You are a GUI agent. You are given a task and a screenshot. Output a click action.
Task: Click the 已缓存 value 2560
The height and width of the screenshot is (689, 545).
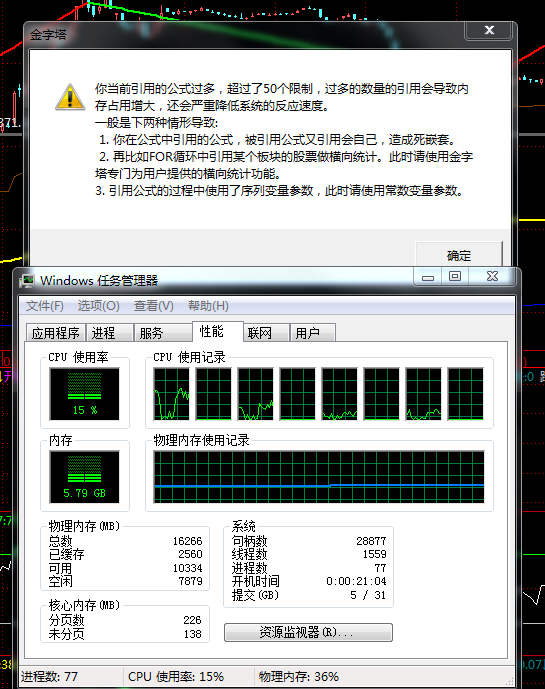[190, 554]
